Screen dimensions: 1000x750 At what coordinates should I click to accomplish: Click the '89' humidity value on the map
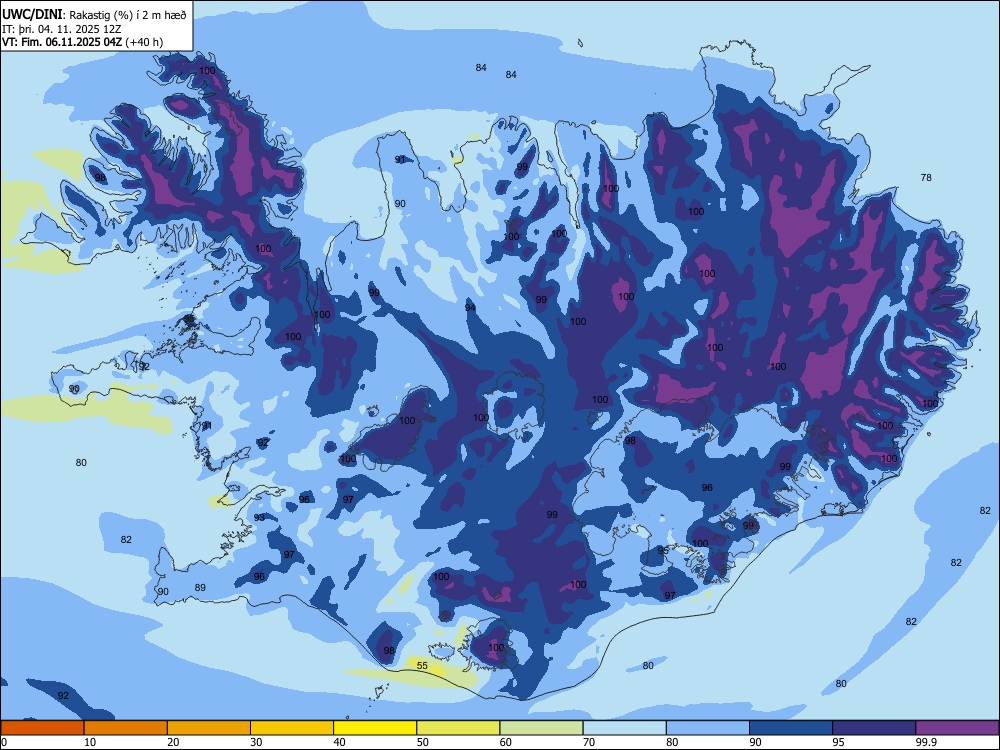click(200, 587)
